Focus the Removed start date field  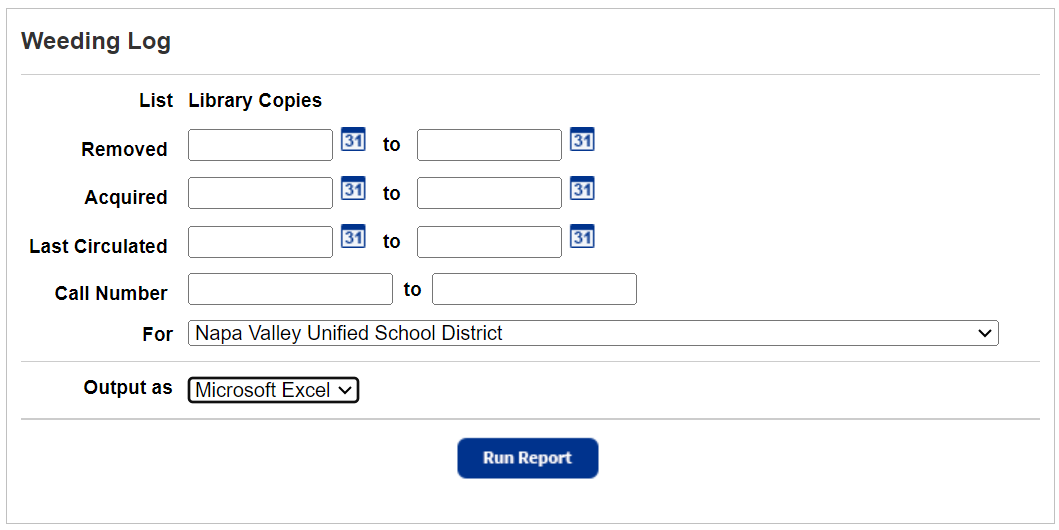(x=260, y=145)
